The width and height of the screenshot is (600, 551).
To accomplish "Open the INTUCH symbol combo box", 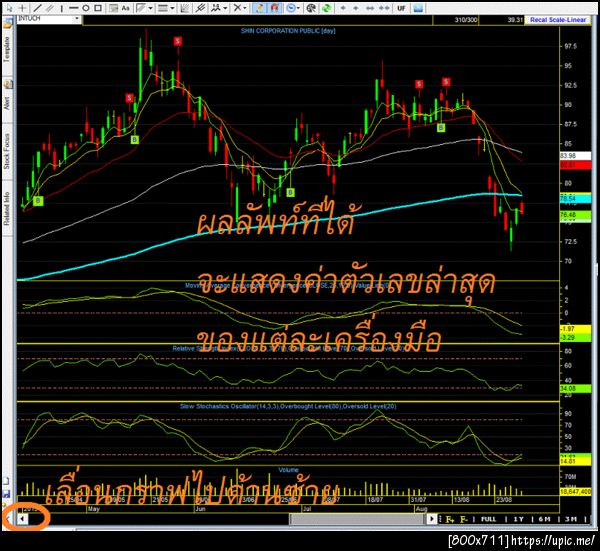I will (49, 18).
